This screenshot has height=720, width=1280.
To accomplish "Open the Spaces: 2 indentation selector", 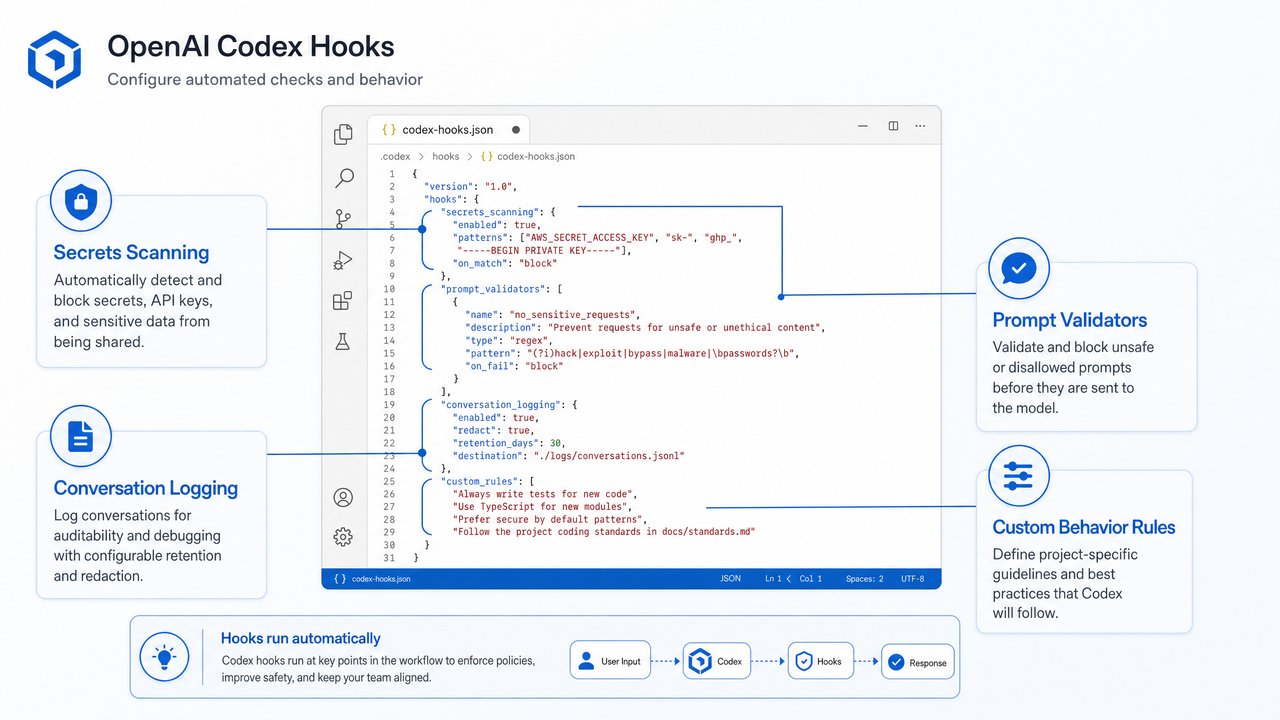I will (x=865, y=579).
